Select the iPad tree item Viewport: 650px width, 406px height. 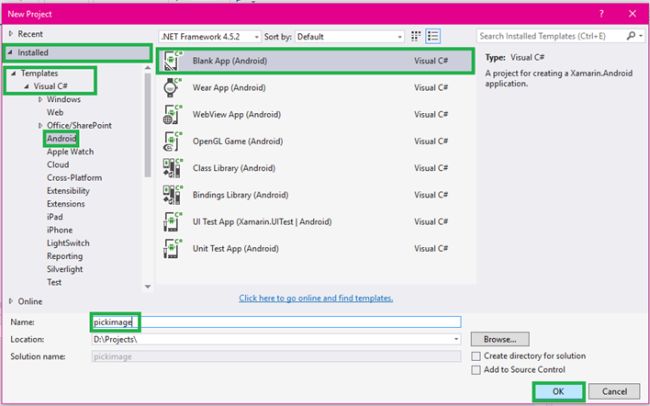pos(55,217)
